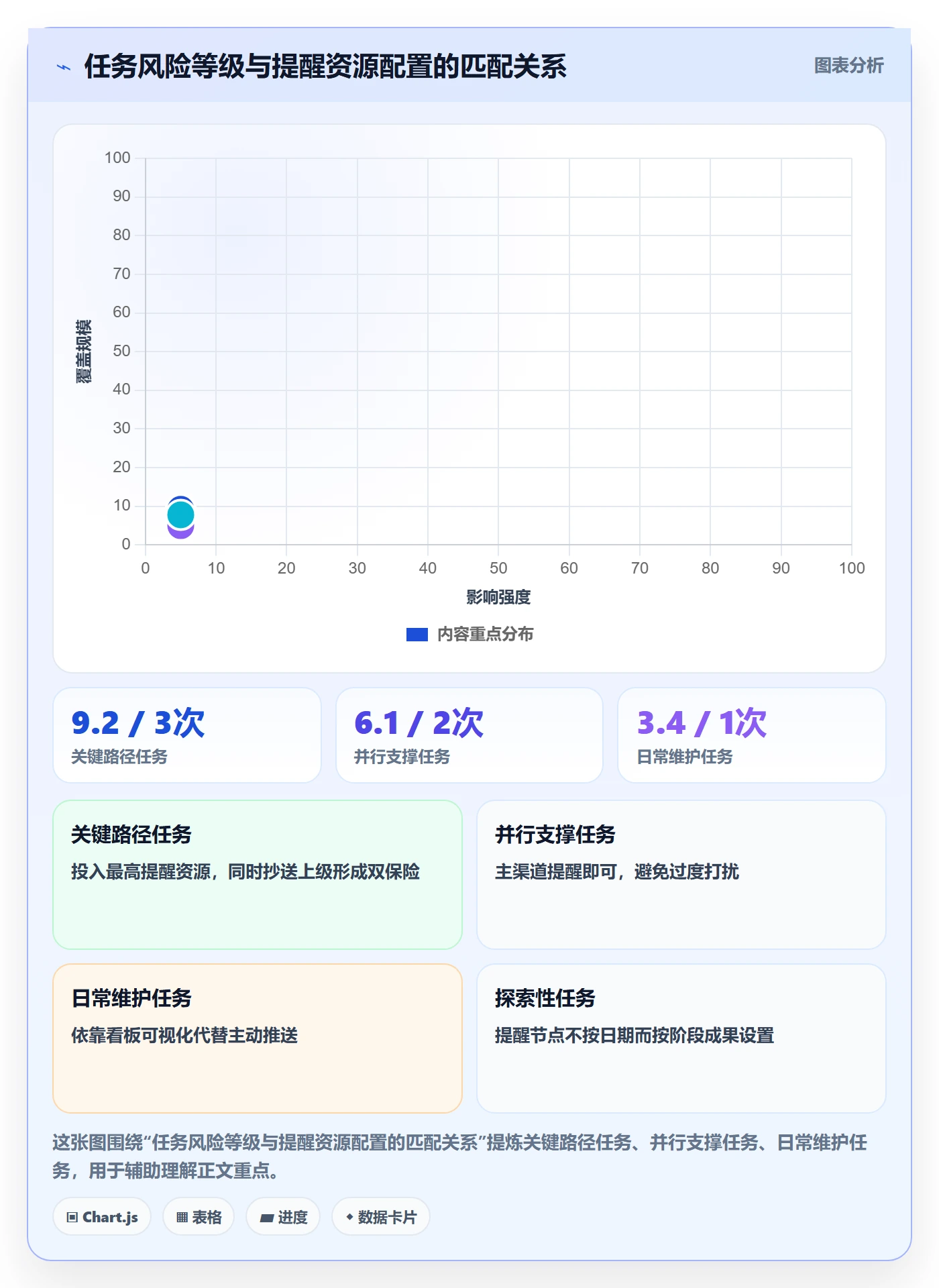939x1288 pixels.
Task: Open the green 关键路径任务 description card
Action: (x=258, y=874)
